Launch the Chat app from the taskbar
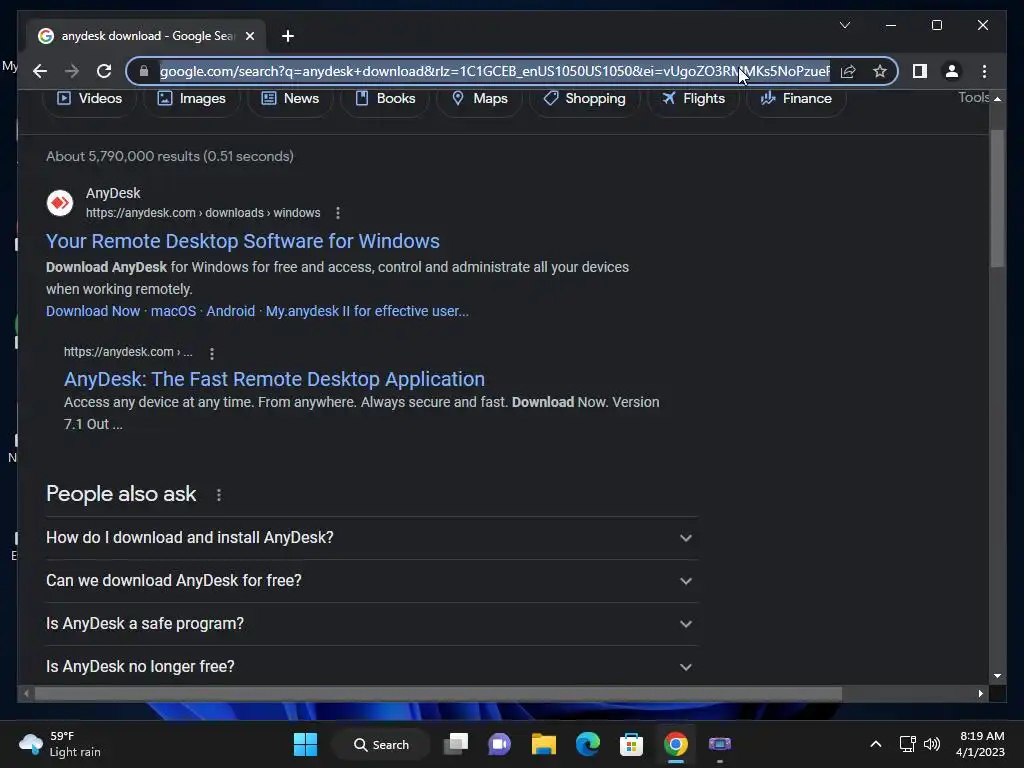The width and height of the screenshot is (1024, 768). point(500,744)
